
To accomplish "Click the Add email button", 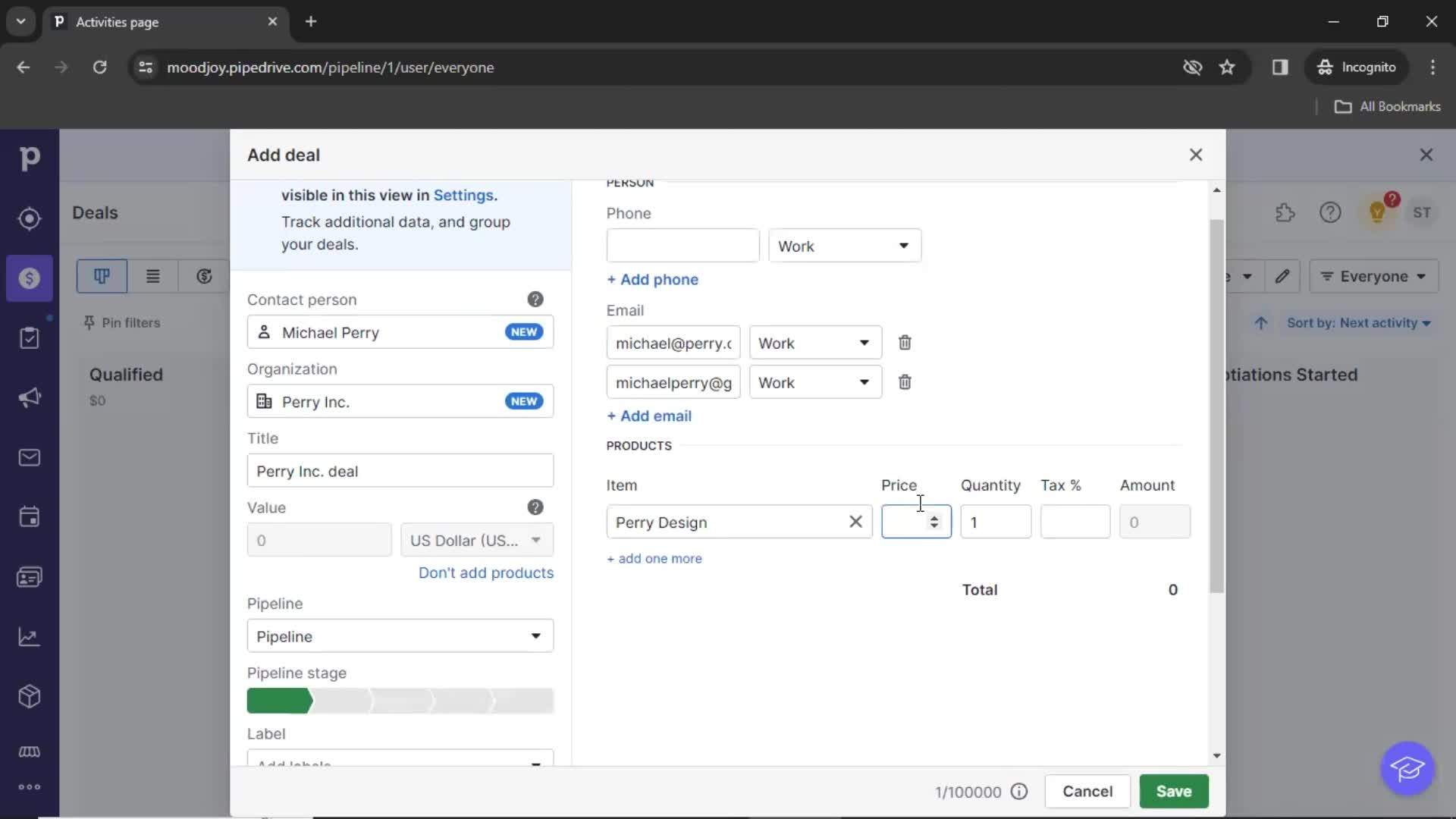I will [649, 415].
